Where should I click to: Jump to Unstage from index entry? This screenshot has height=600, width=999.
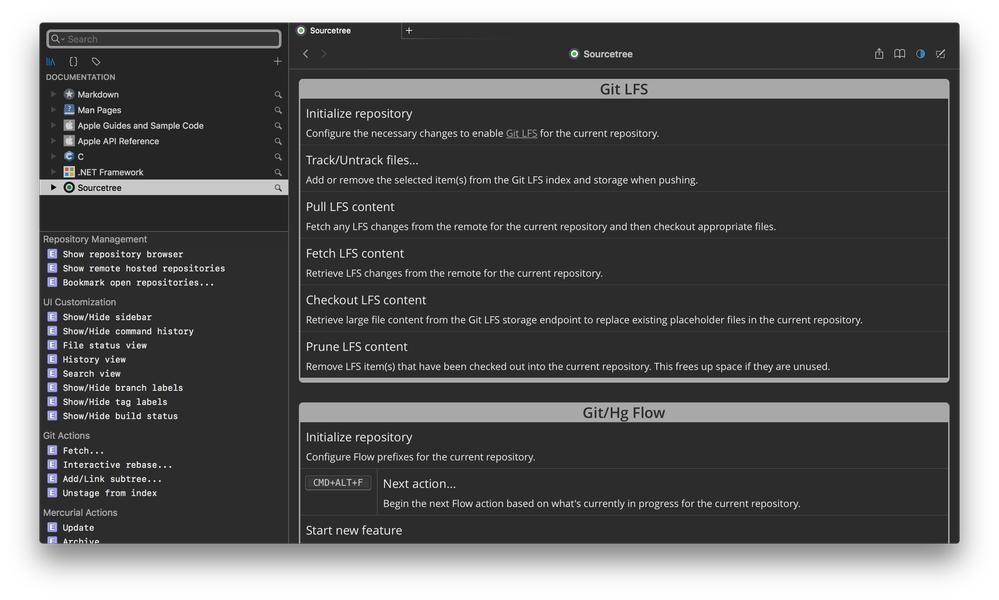(110, 493)
